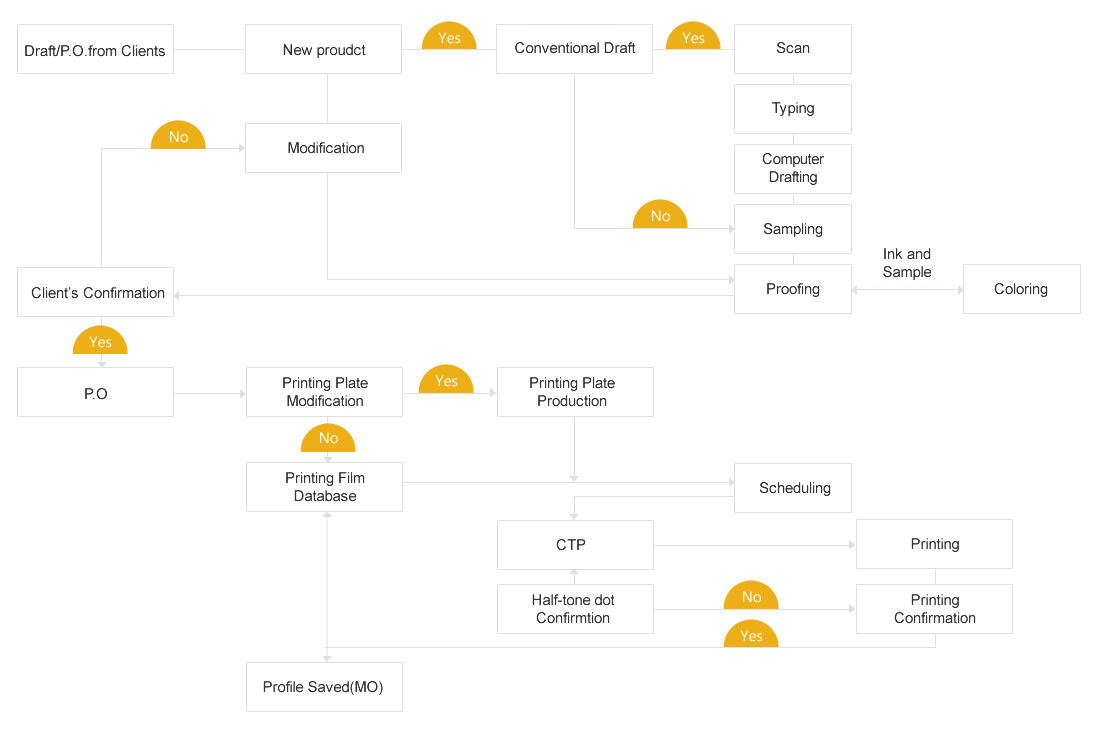1100x730 pixels.
Task: Select the New product box
Action: click(x=323, y=49)
